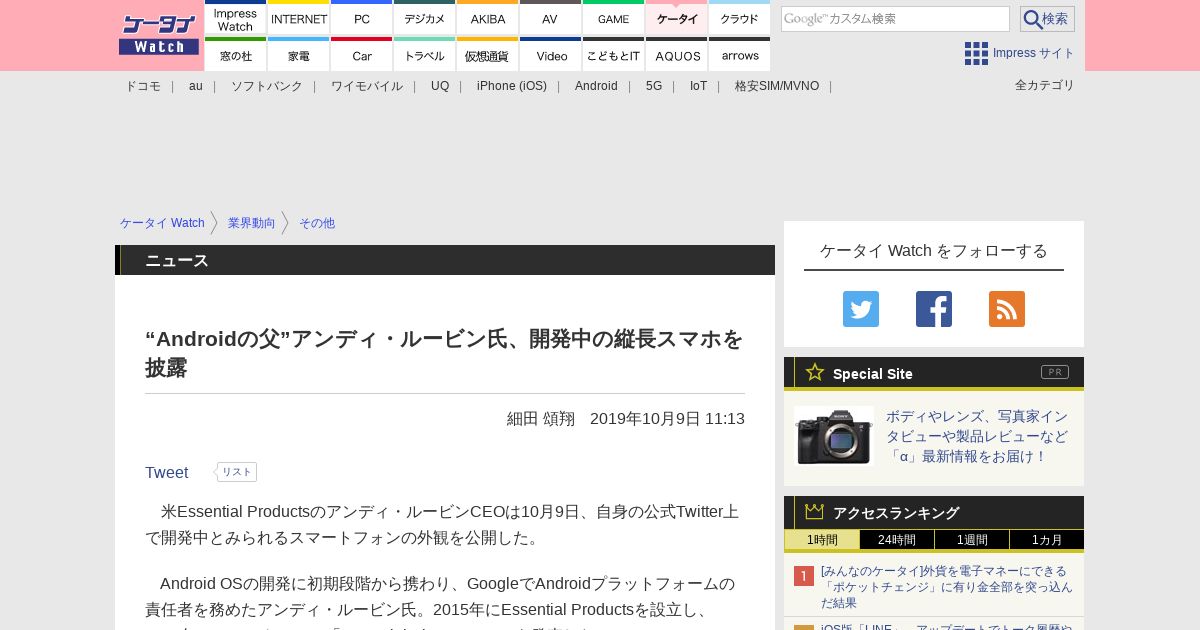Open the クラウド Watch tab
This screenshot has height=630, width=1200.
[740, 18]
